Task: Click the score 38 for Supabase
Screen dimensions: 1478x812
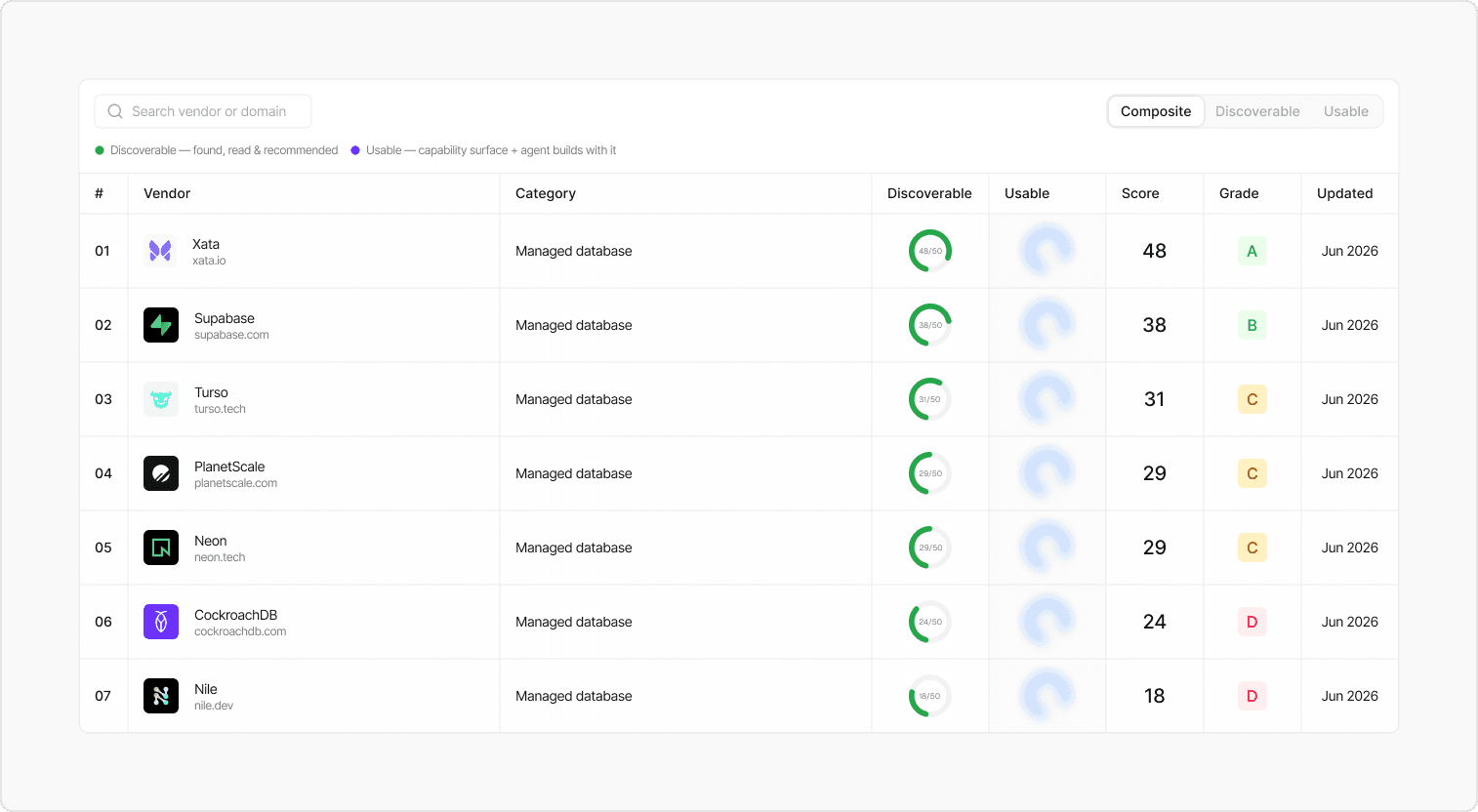Action: (1155, 325)
